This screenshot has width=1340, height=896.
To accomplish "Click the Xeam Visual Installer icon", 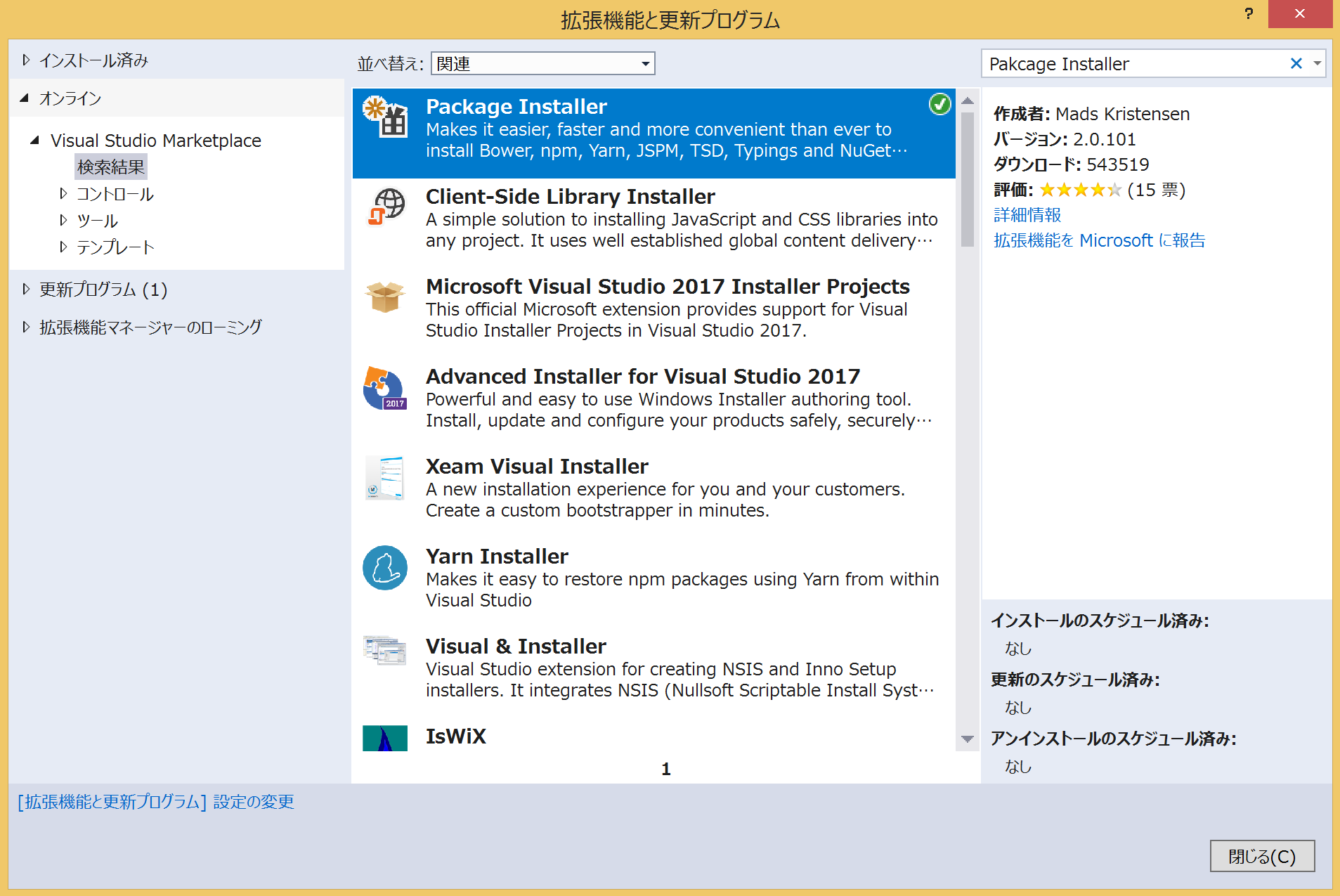I will tap(385, 477).
